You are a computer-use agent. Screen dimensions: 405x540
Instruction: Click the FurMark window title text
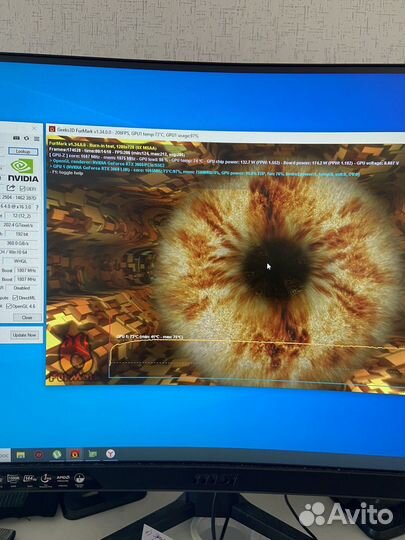tap(128, 133)
